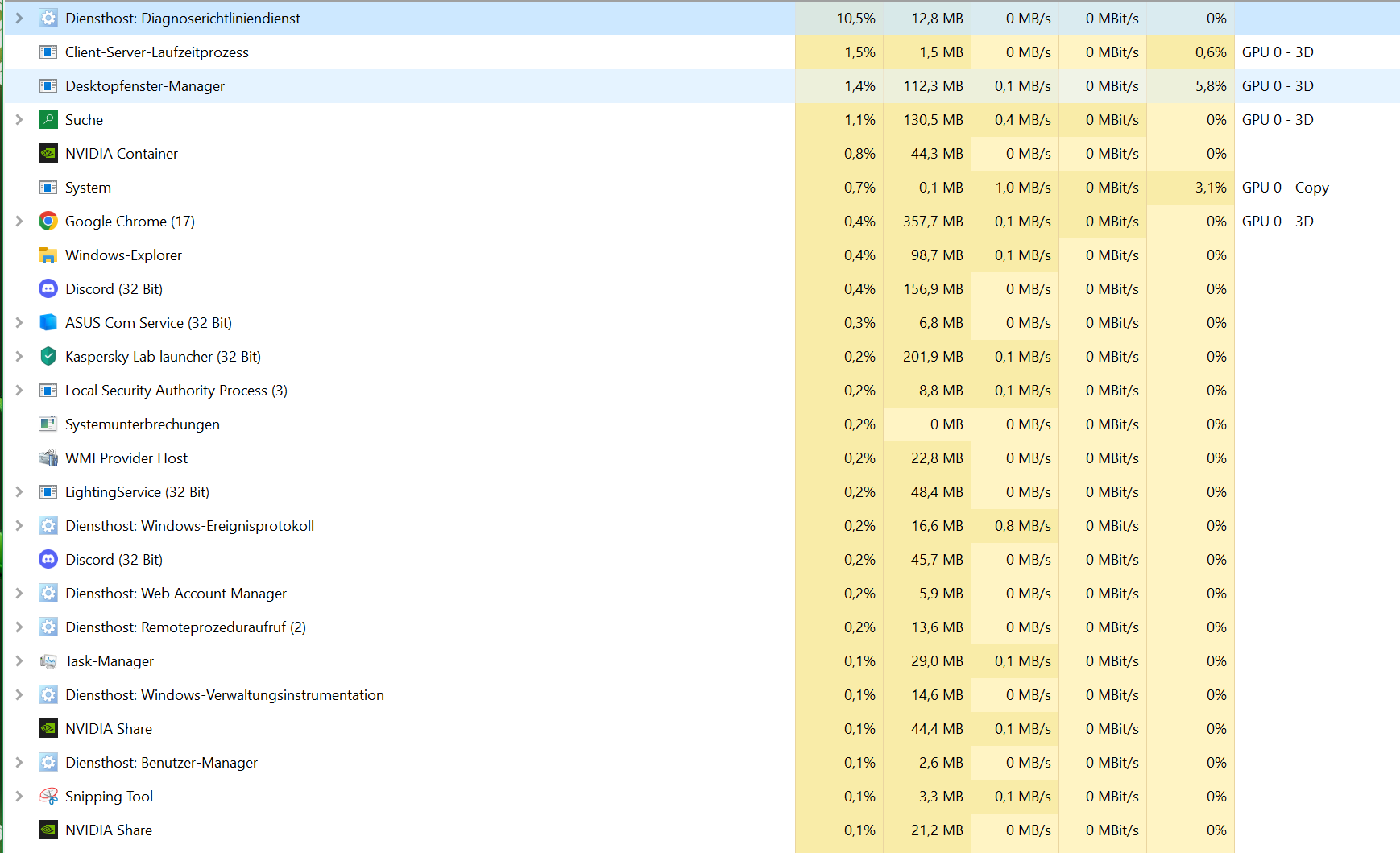Click the Task-Manager icon
The image size is (1400, 853).
[48, 660]
